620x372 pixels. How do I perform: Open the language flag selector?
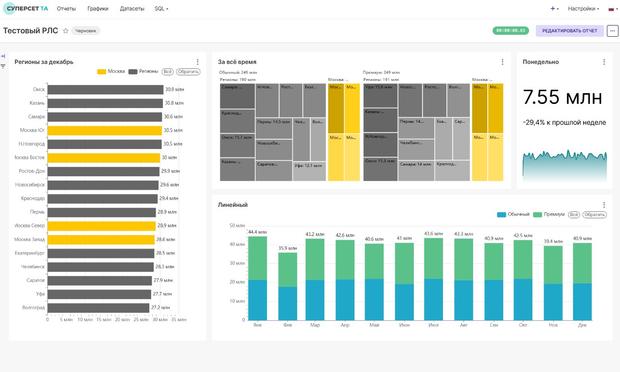tap(612, 9)
